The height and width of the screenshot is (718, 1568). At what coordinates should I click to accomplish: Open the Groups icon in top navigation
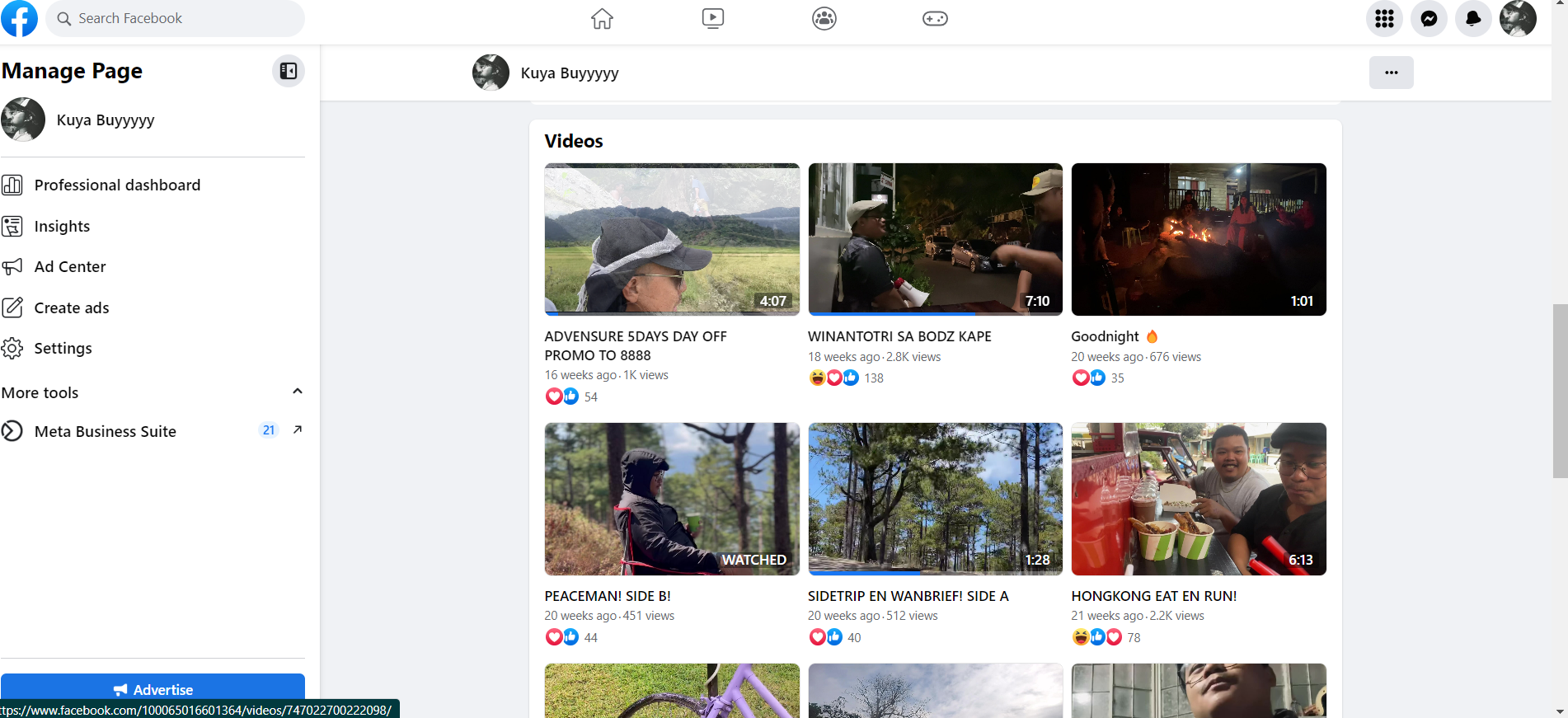tap(824, 18)
